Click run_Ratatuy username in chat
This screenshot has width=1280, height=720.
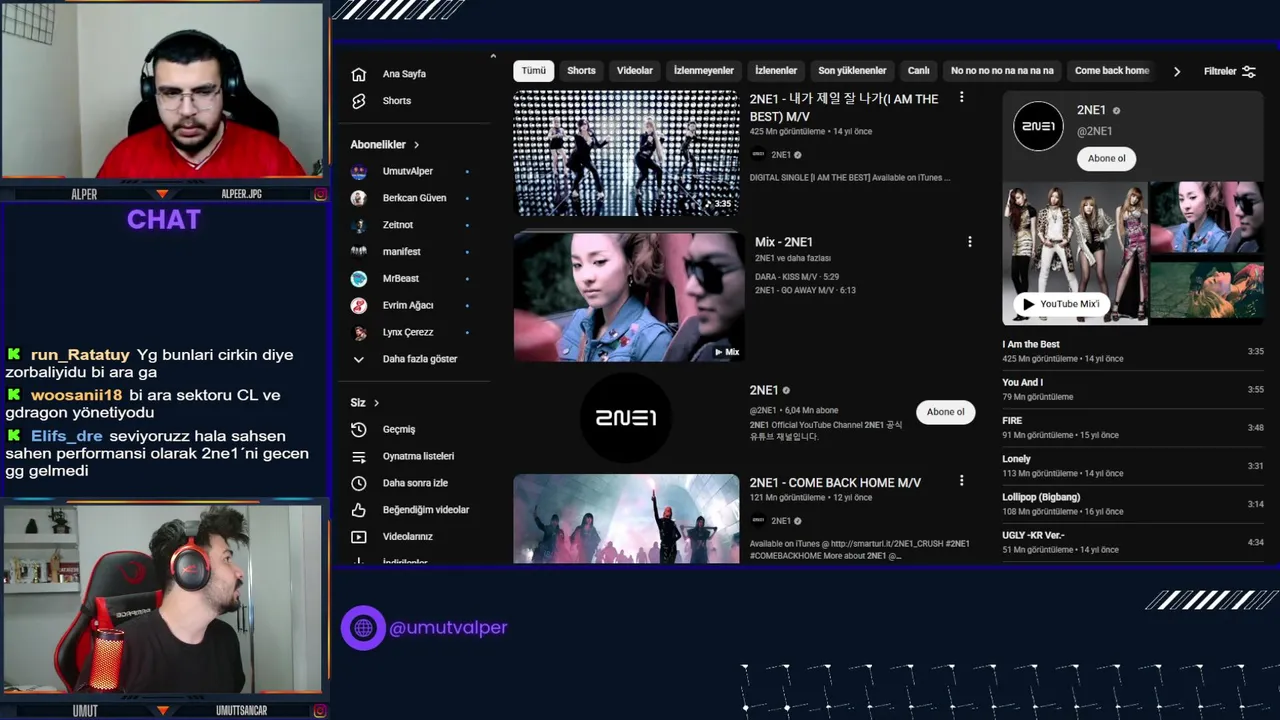80,355
